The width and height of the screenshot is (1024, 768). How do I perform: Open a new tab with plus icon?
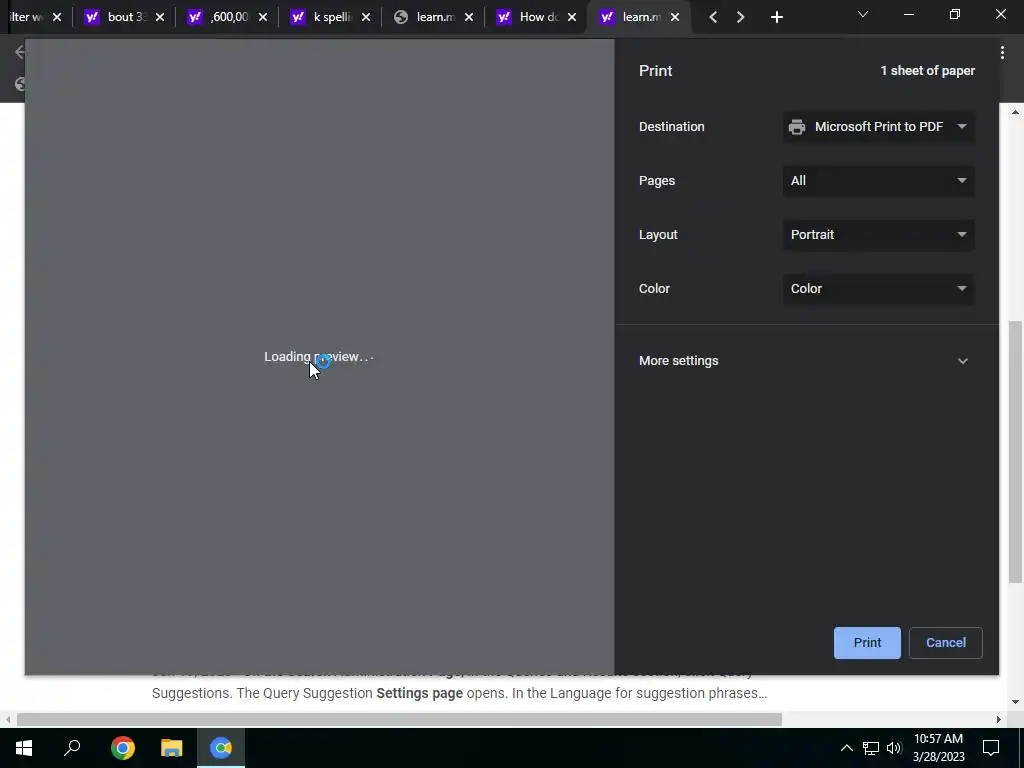click(776, 18)
